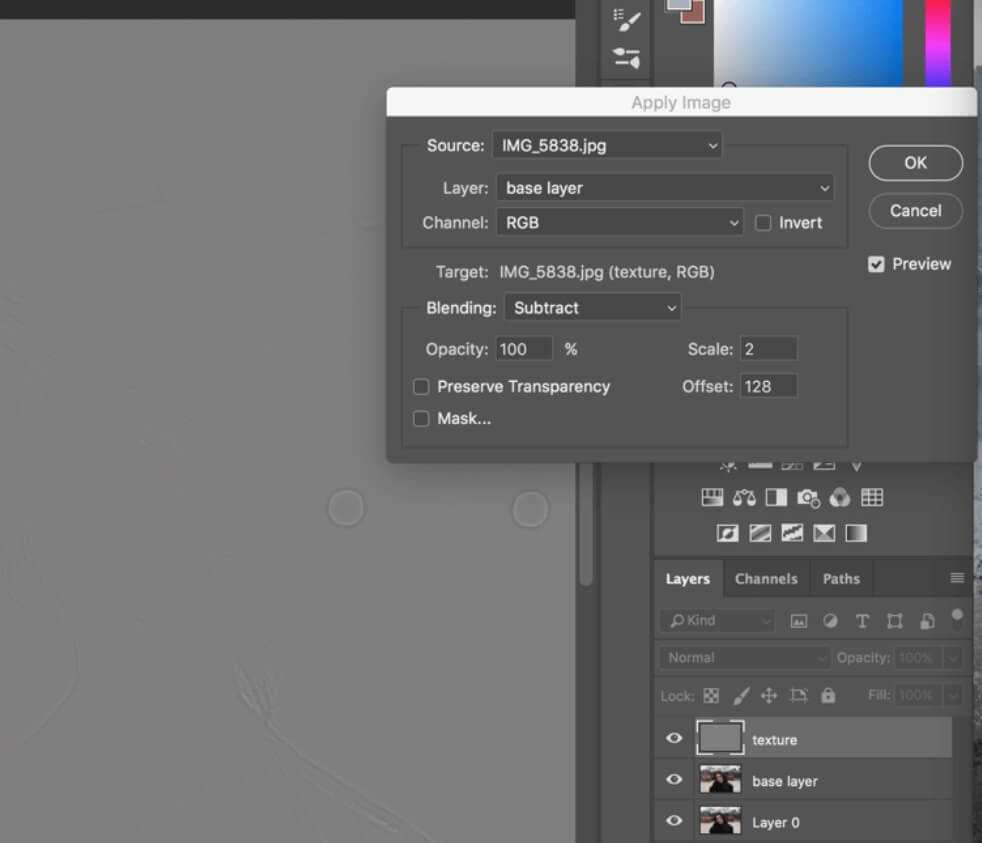Select the Posterize adjustment icon
The height and width of the screenshot is (843, 982).
[x=758, y=532]
